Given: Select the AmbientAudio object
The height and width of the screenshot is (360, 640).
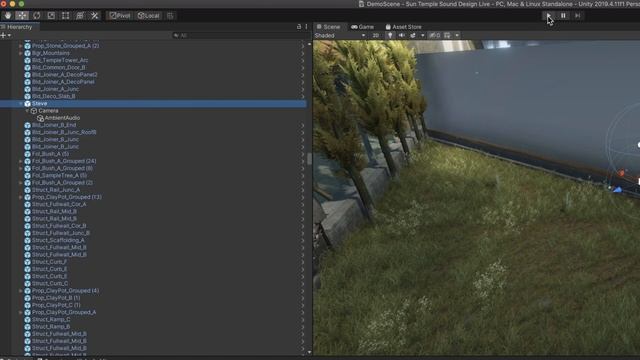Looking at the screenshot, I should [62, 118].
